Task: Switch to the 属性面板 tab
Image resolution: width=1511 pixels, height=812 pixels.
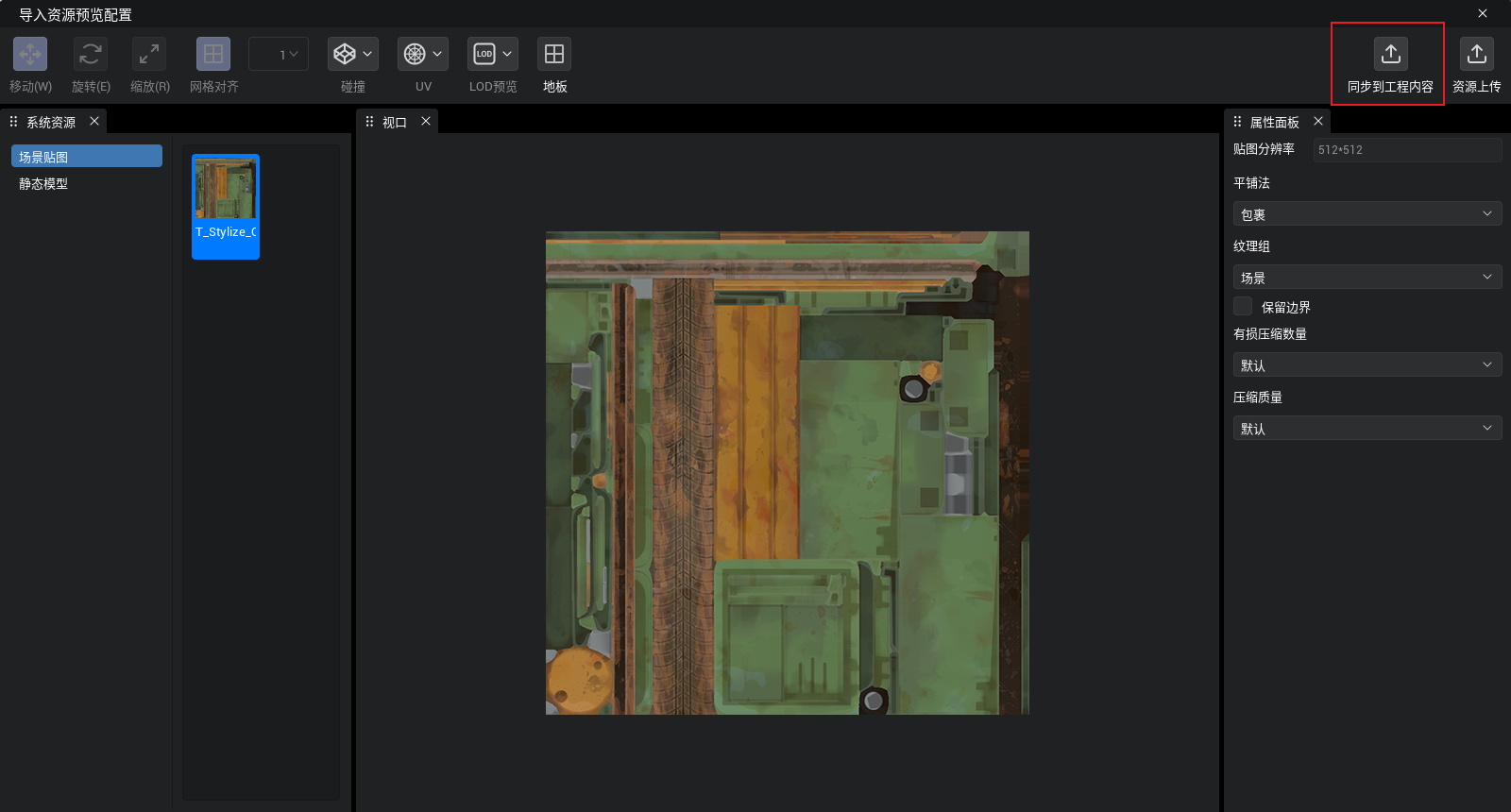Action: pos(1275,122)
